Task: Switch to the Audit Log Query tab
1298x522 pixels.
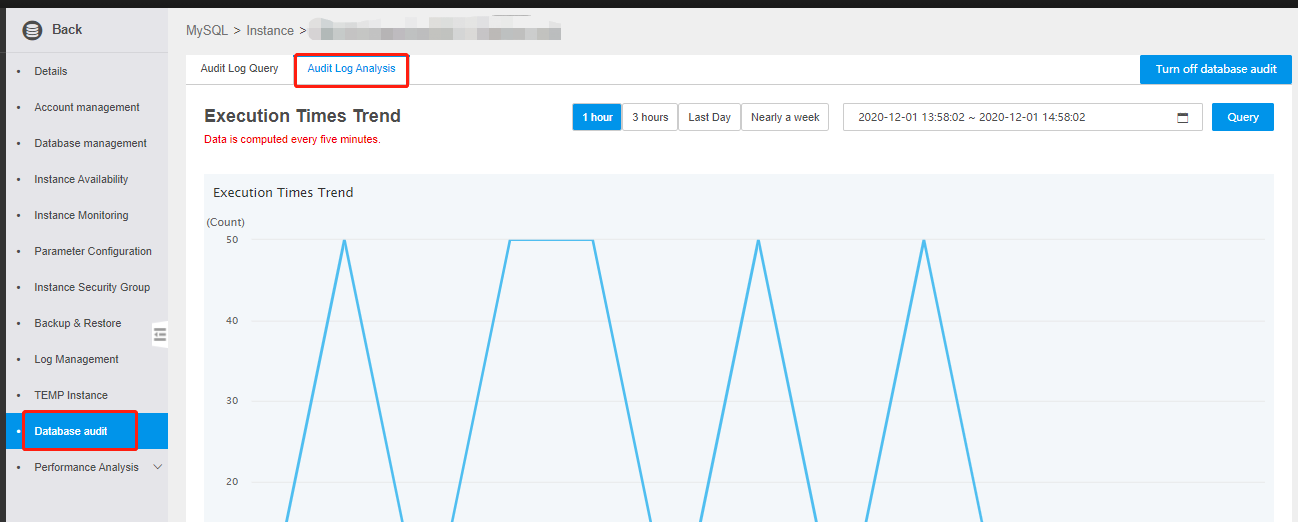Action: point(239,69)
